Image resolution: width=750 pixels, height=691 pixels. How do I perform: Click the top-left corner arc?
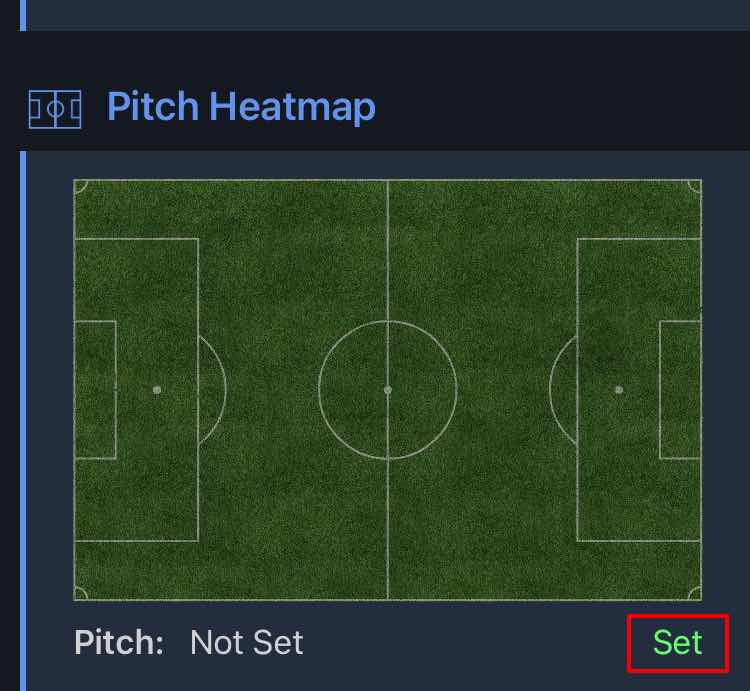click(80, 185)
